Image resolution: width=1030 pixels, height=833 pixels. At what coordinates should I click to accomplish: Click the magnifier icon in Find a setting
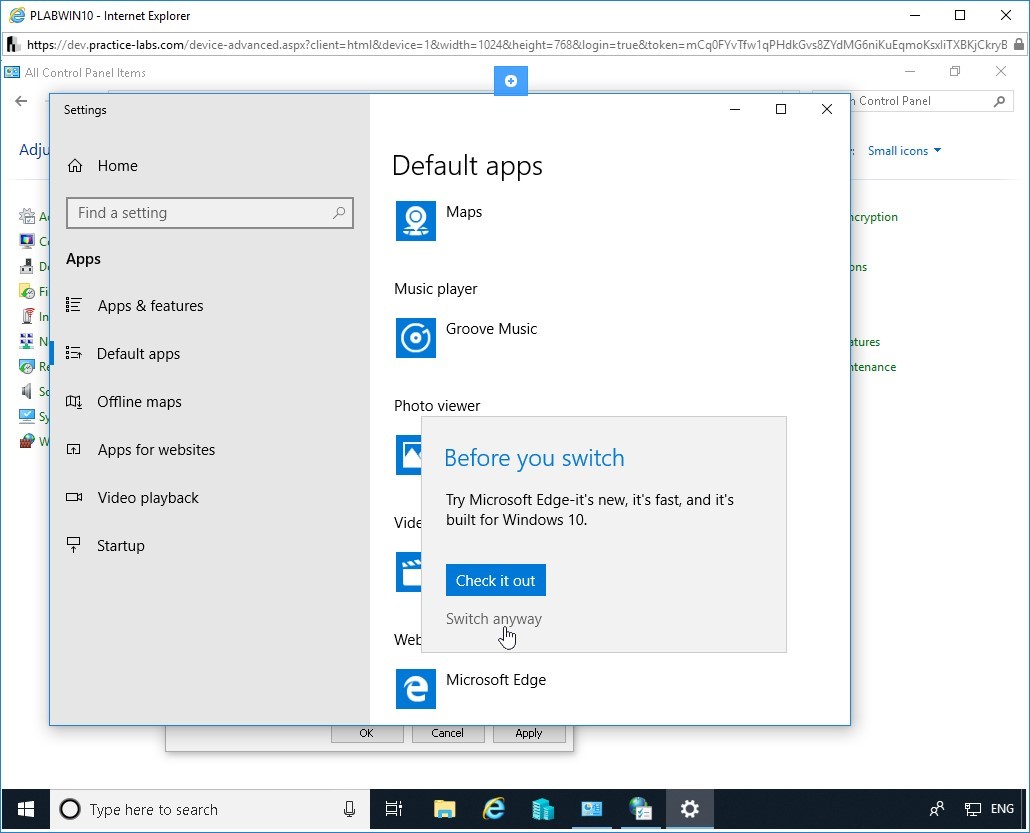pyautogui.click(x=339, y=213)
